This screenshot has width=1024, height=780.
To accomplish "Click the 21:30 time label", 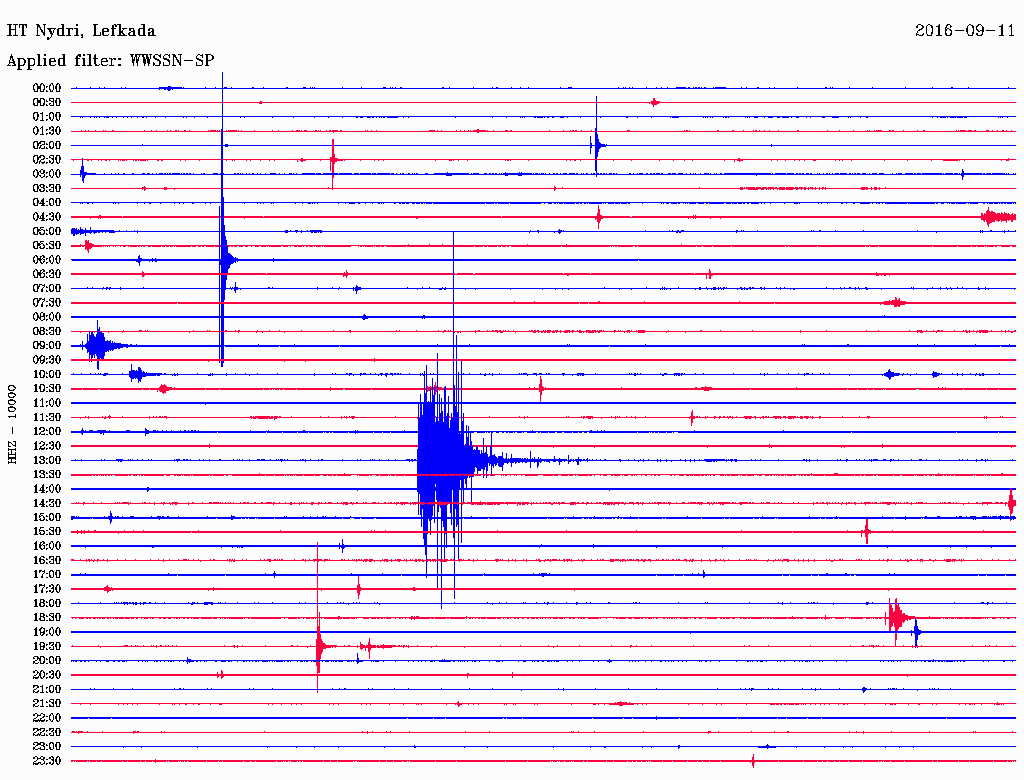I will tap(47, 704).
